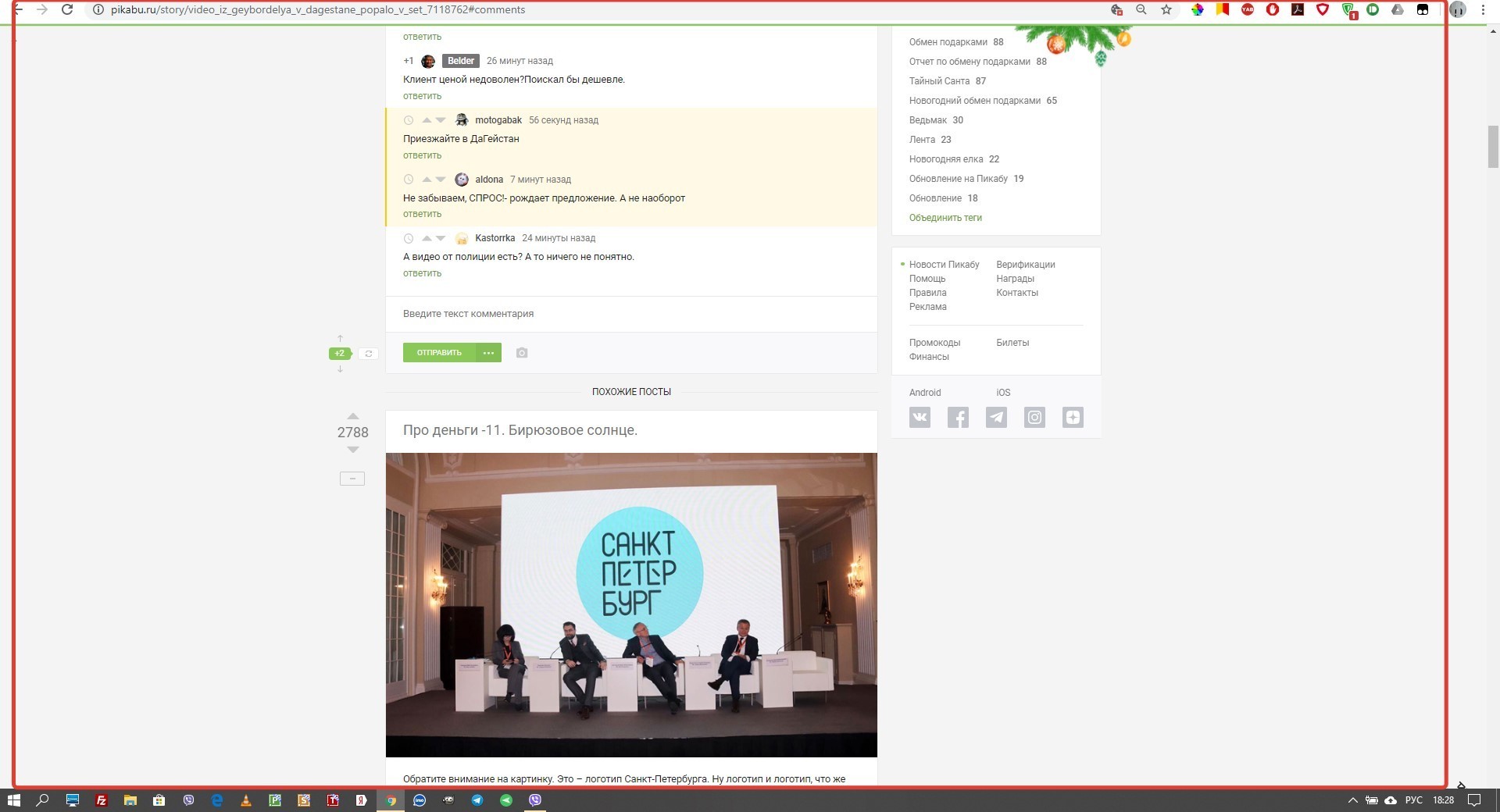Upvote aldona's comment
Image resolution: width=1500 pixels, height=812 pixels.
point(427,179)
